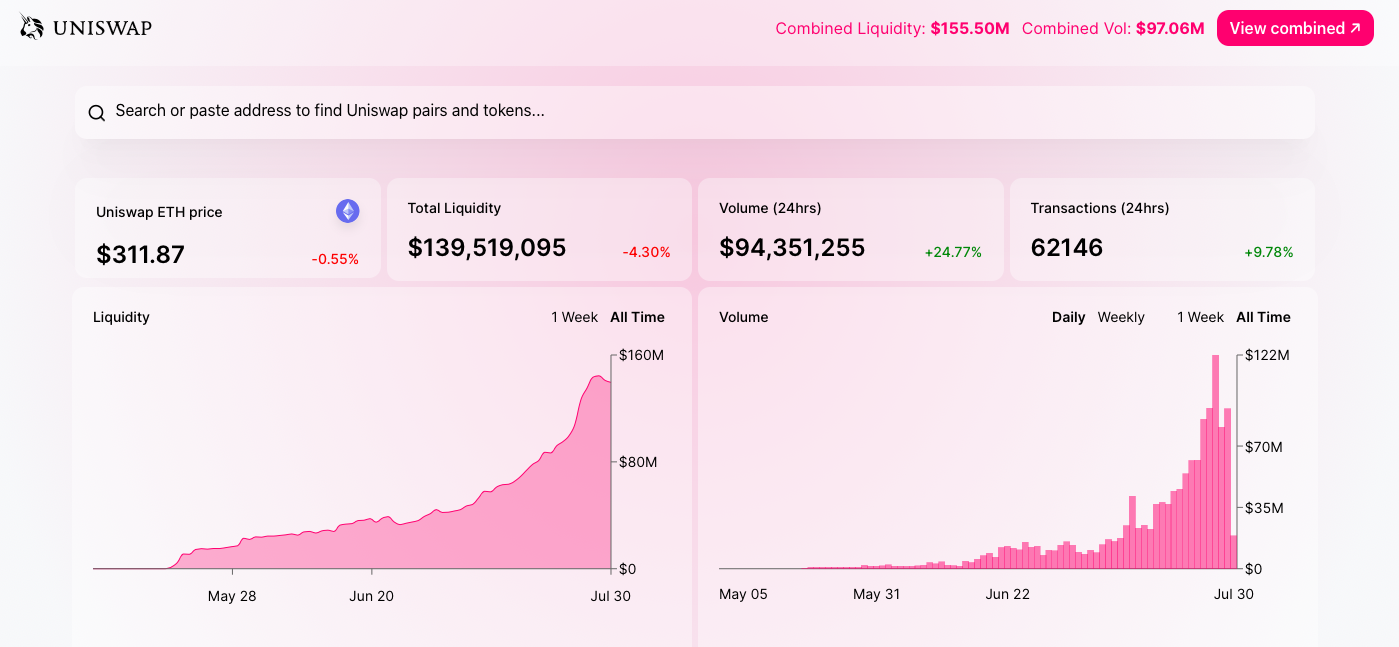The image size is (1399, 647).
Task: Click the -0.55% ETH price change
Action: [335, 259]
